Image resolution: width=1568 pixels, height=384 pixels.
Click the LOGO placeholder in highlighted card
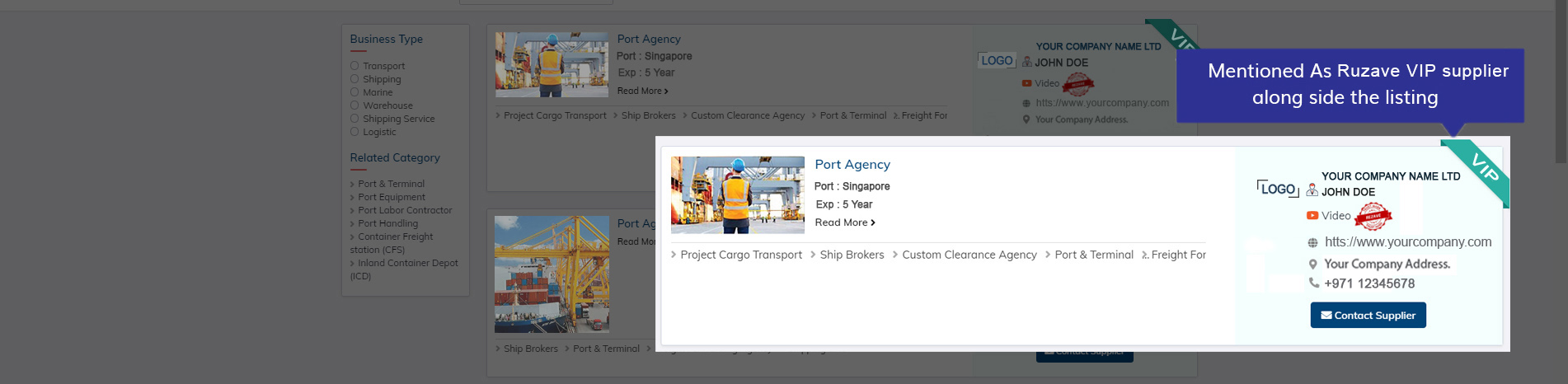(x=1278, y=190)
